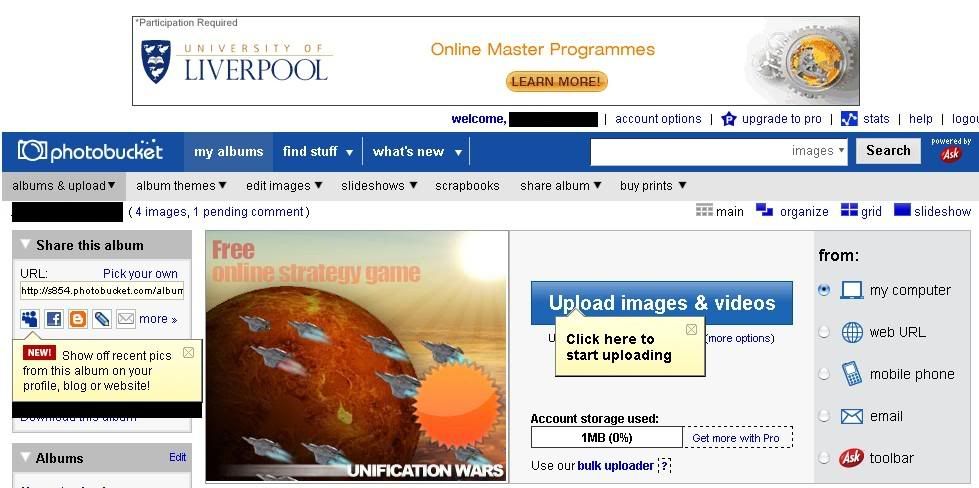
Task: Open the my albums tab
Action: coord(229,152)
